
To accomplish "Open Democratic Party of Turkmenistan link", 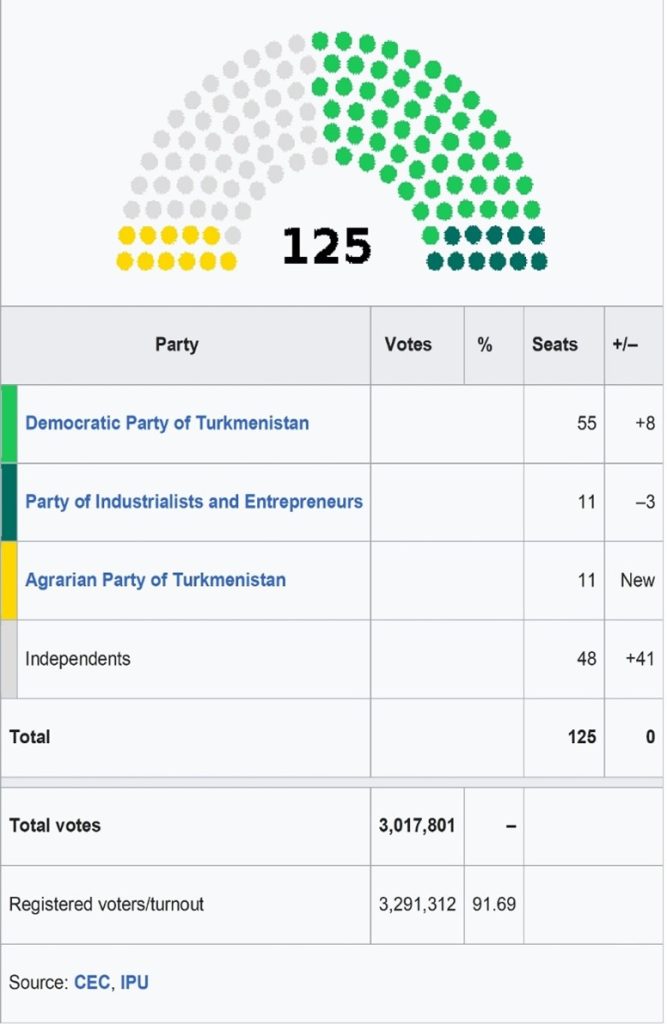I will (x=167, y=423).
